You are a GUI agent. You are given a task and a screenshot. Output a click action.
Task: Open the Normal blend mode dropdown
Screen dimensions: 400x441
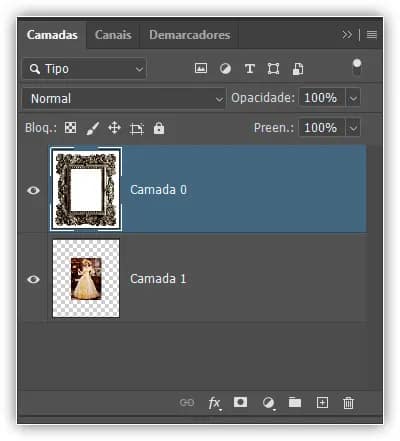(x=124, y=99)
